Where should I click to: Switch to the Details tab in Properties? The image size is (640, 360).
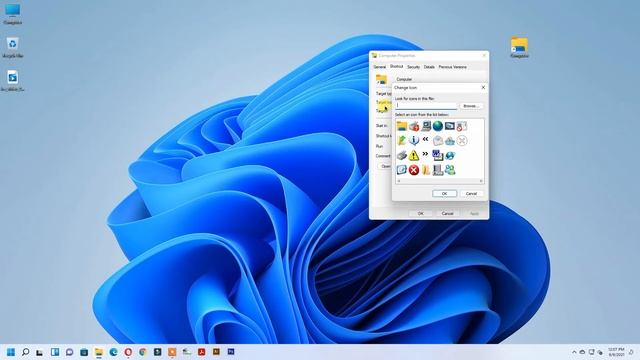coord(429,67)
